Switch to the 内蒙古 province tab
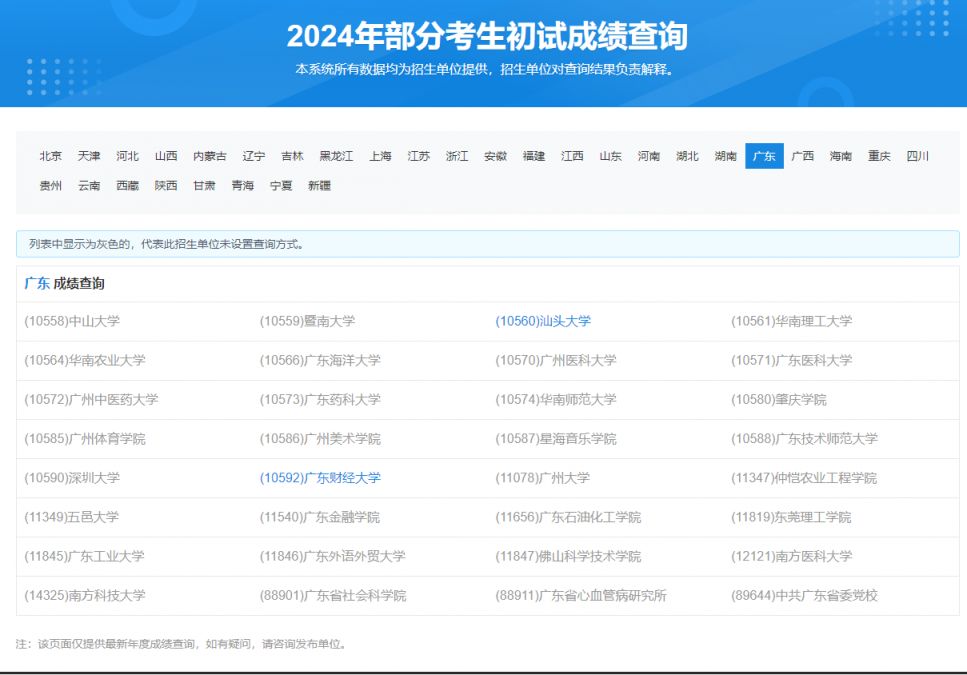Viewport: 967px width, 675px height. [x=209, y=156]
